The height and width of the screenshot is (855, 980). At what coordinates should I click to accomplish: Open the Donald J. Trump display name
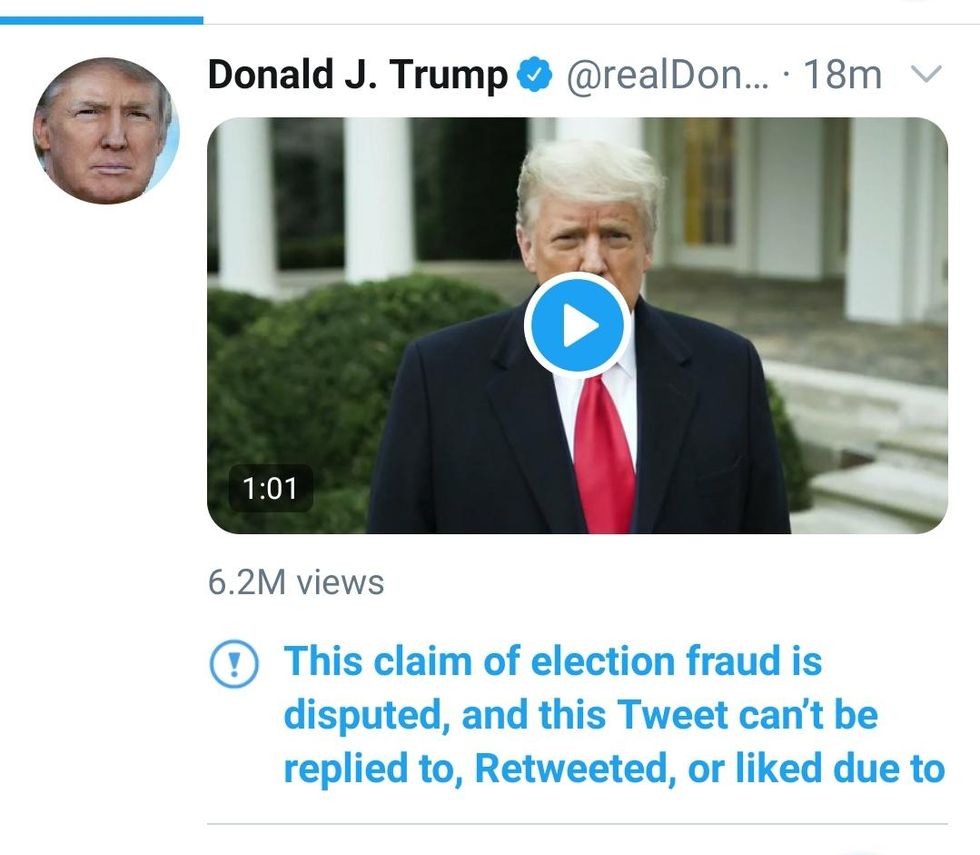pyautogui.click(x=357, y=75)
